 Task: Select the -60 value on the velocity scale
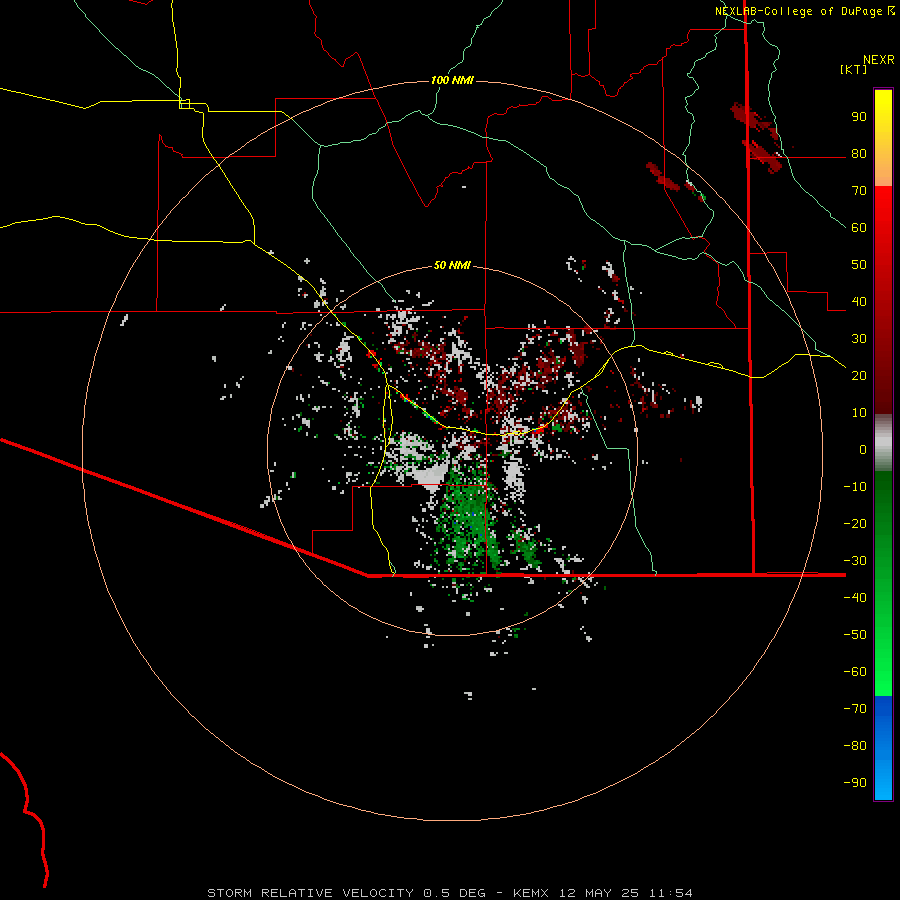855,672
